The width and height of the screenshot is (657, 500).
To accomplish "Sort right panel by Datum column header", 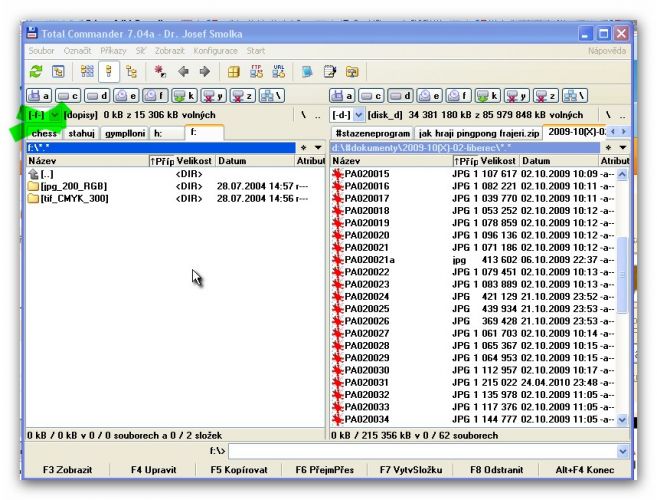I will click(559, 161).
